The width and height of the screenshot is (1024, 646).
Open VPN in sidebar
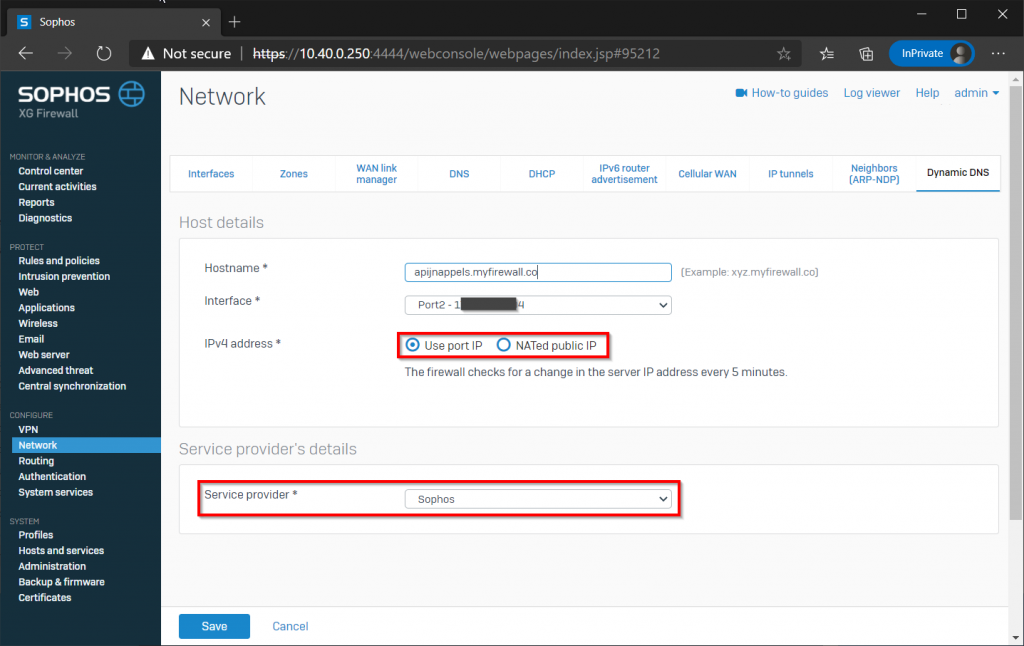(28, 429)
